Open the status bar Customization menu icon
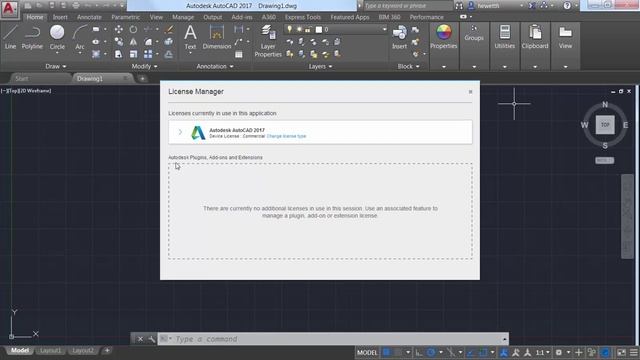 click(633, 352)
